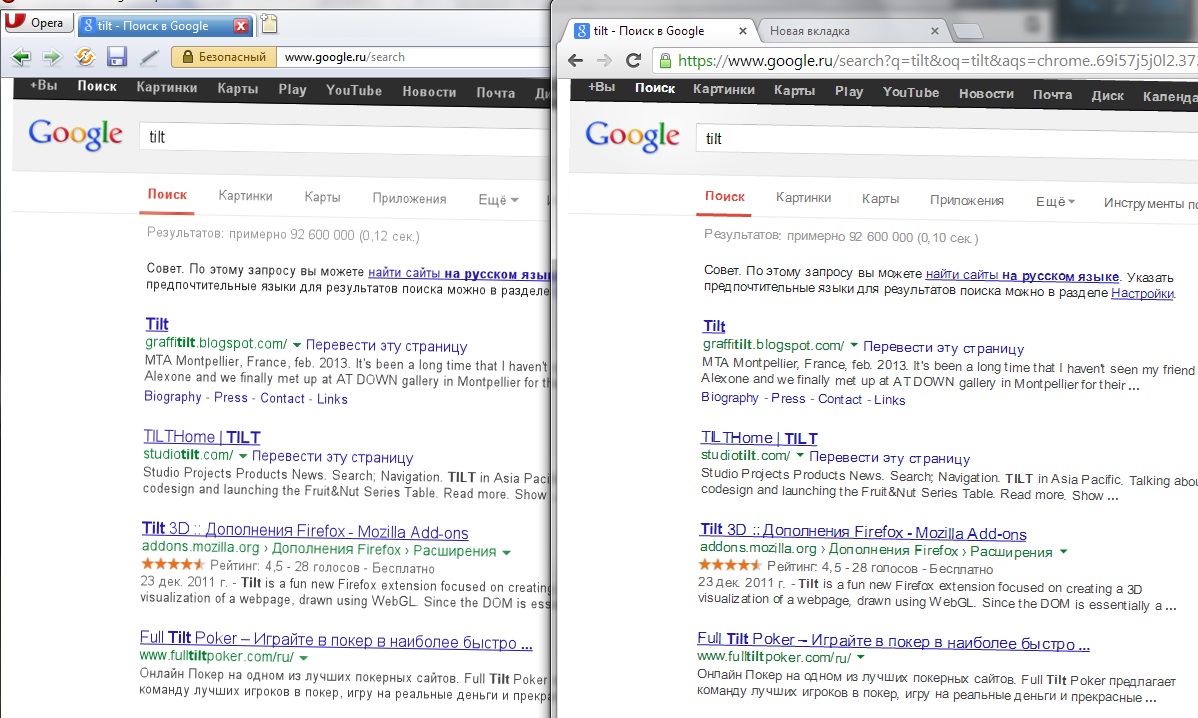Select Картинки search tab in the Chrome page
This screenshot has width=1198, height=718.
(803, 199)
